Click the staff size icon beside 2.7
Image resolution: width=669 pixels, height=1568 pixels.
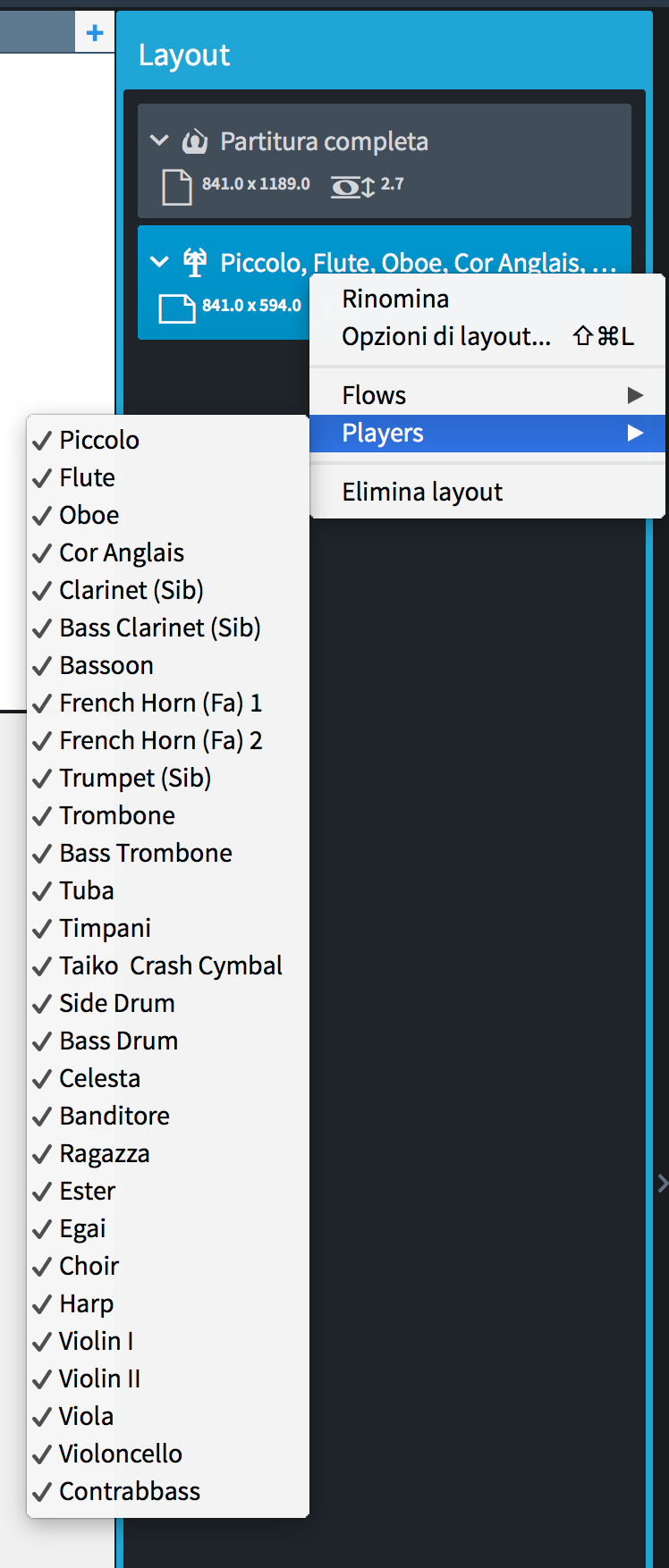click(352, 186)
